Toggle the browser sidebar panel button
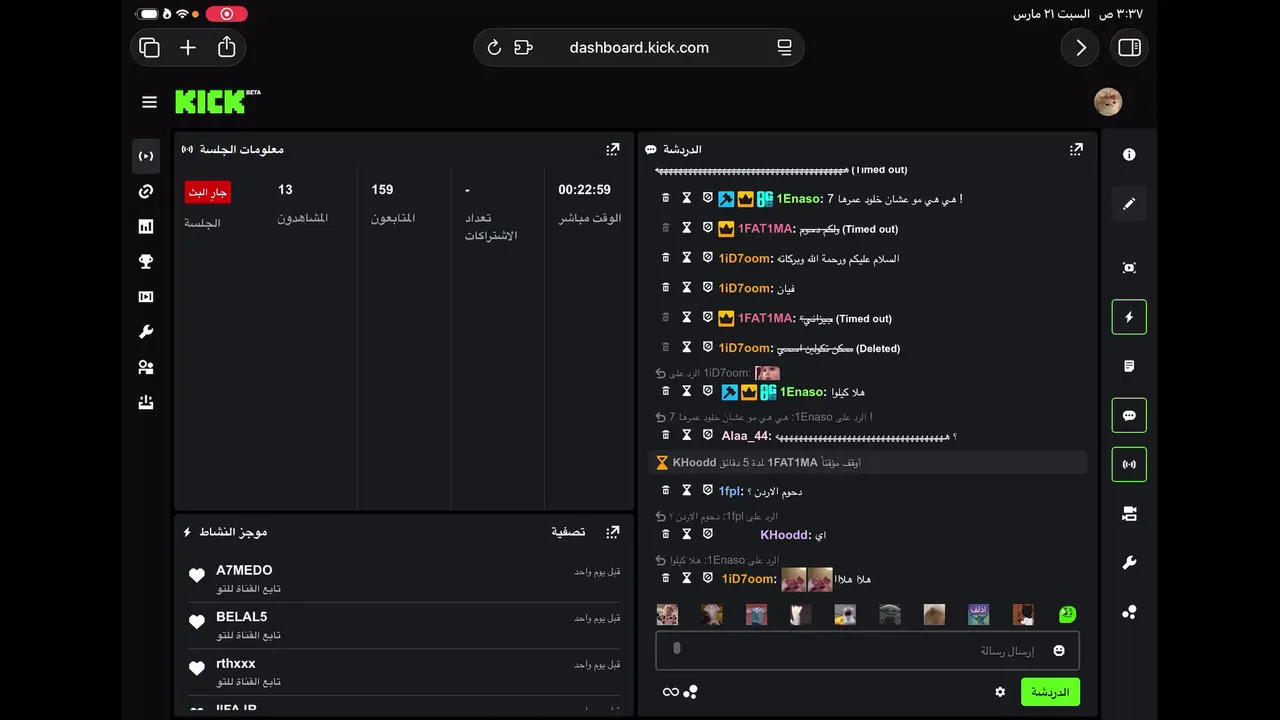This screenshot has width=1280, height=720. point(1129,47)
